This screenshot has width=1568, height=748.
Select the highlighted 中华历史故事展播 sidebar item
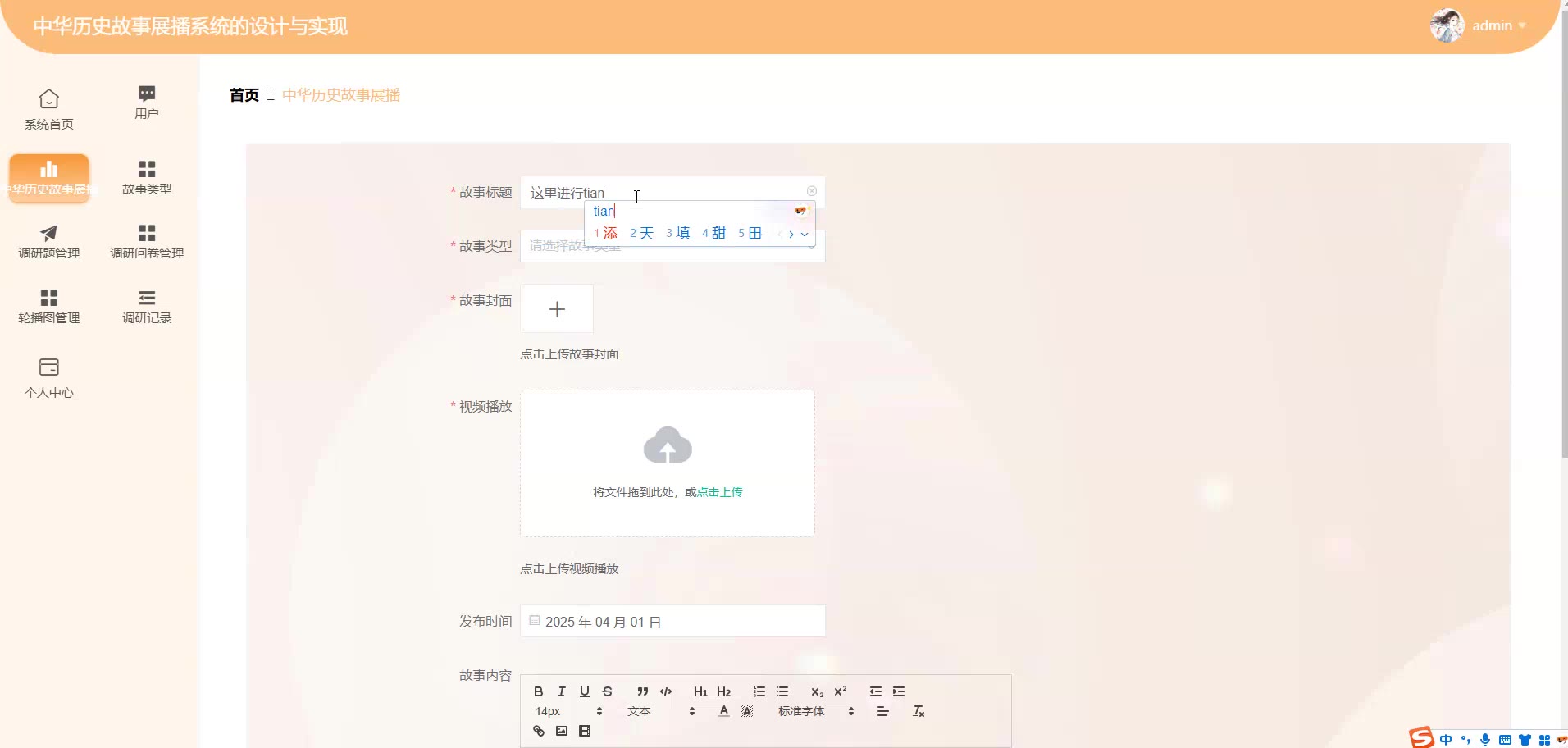[49, 178]
